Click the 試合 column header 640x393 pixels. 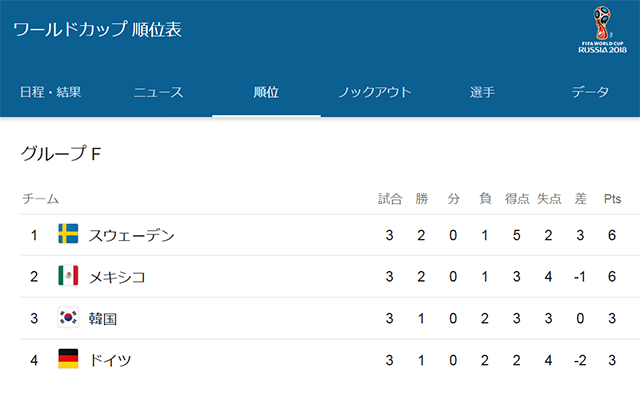(390, 199)
